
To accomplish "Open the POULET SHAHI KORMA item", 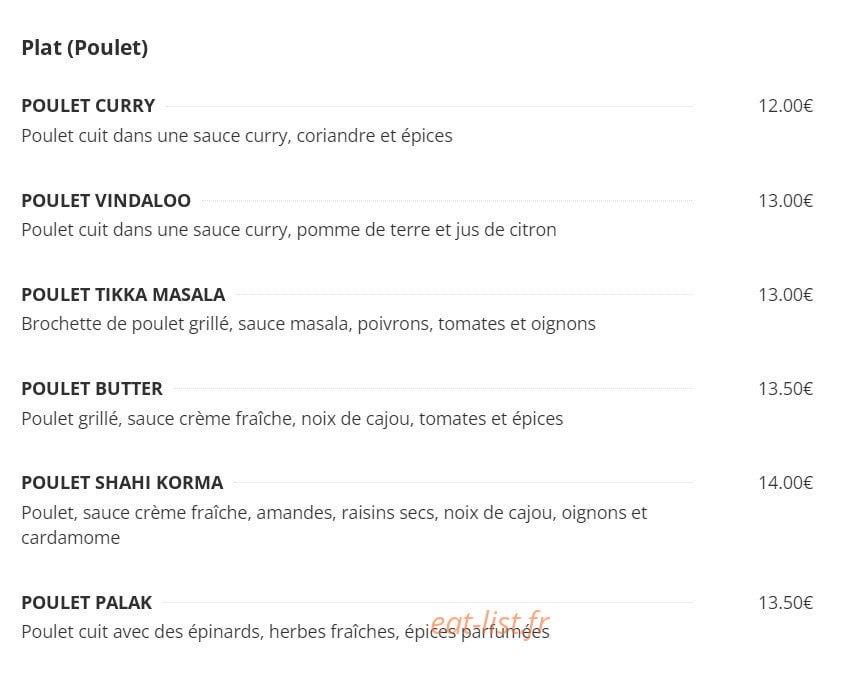I will [122, 483].
